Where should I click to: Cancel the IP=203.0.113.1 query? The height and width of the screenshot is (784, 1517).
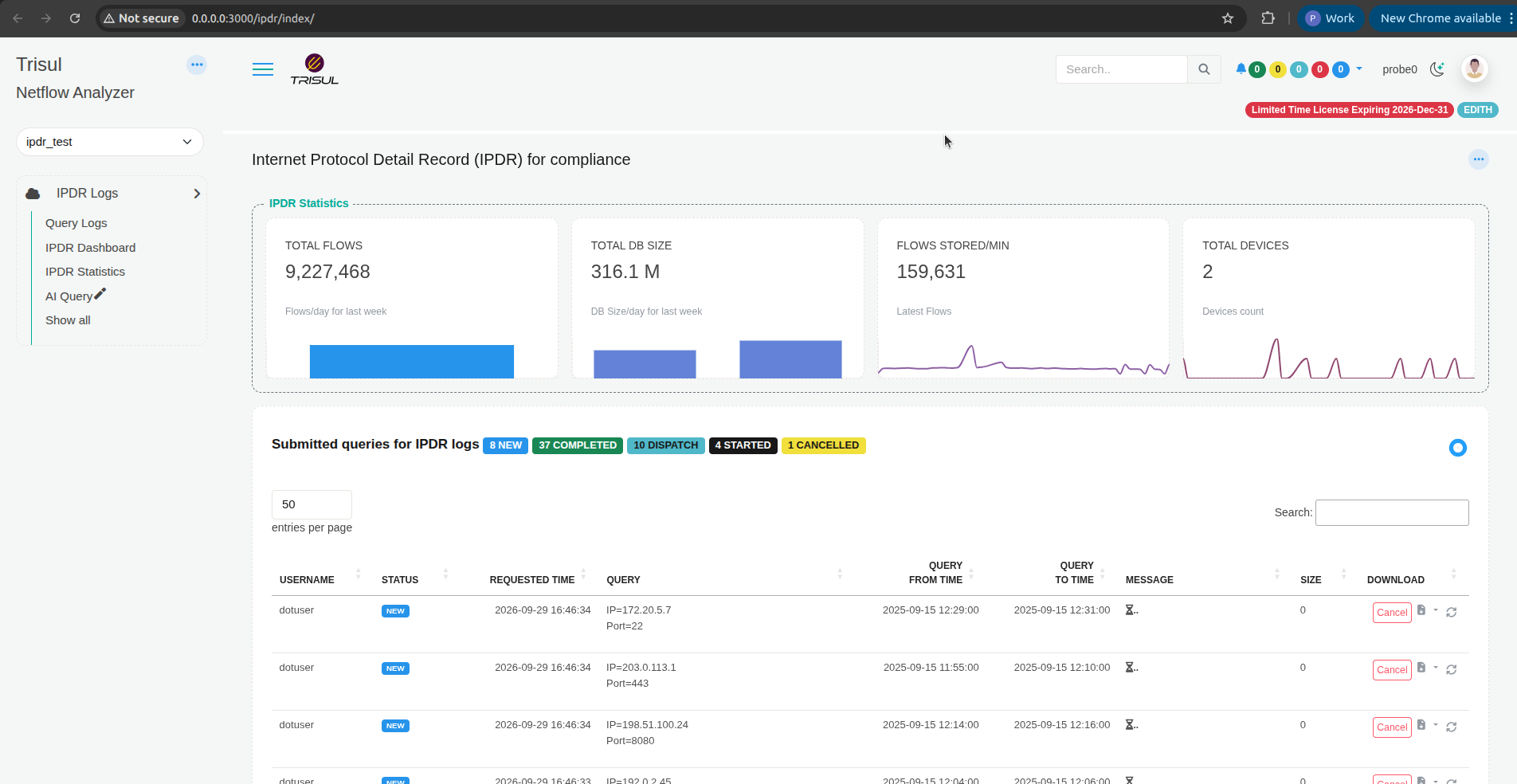tap(1392, 670)
